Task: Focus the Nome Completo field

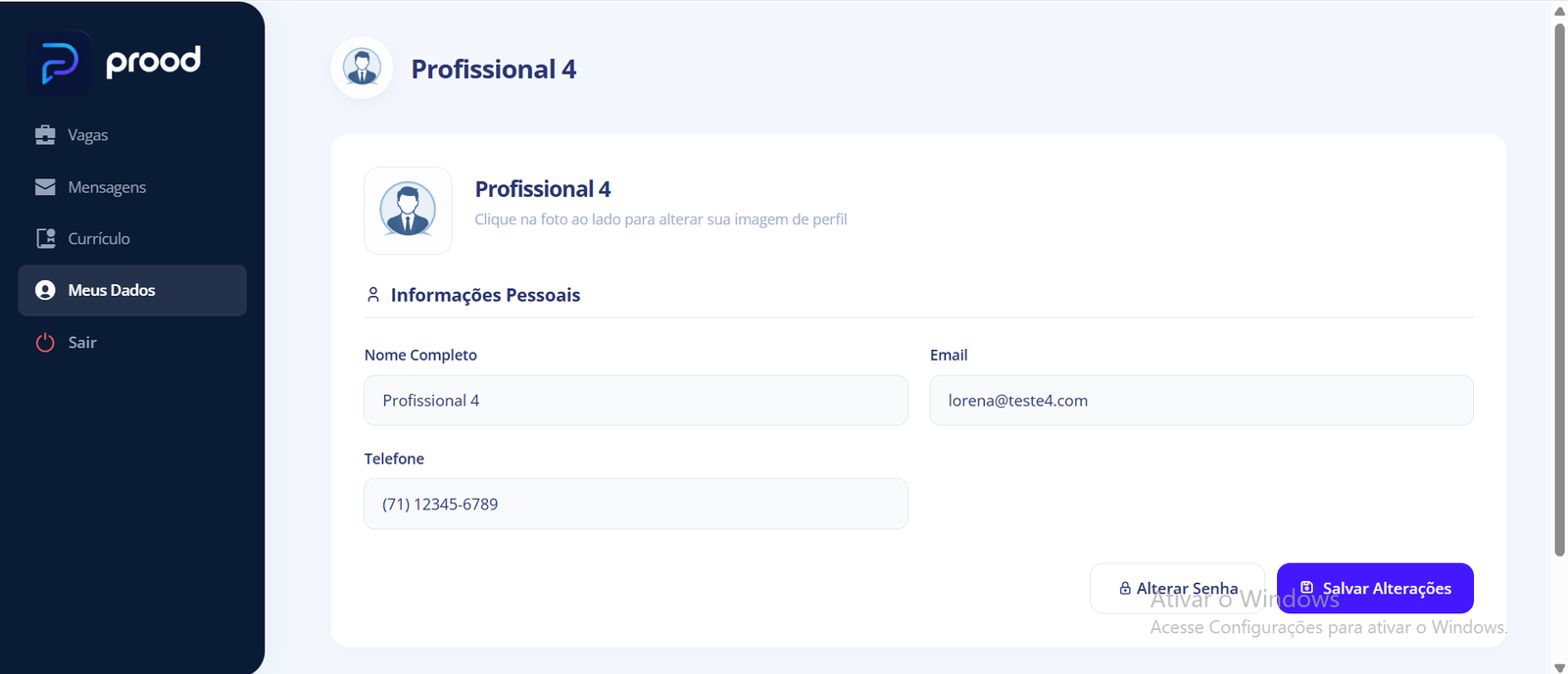Action: coord(636,401)
